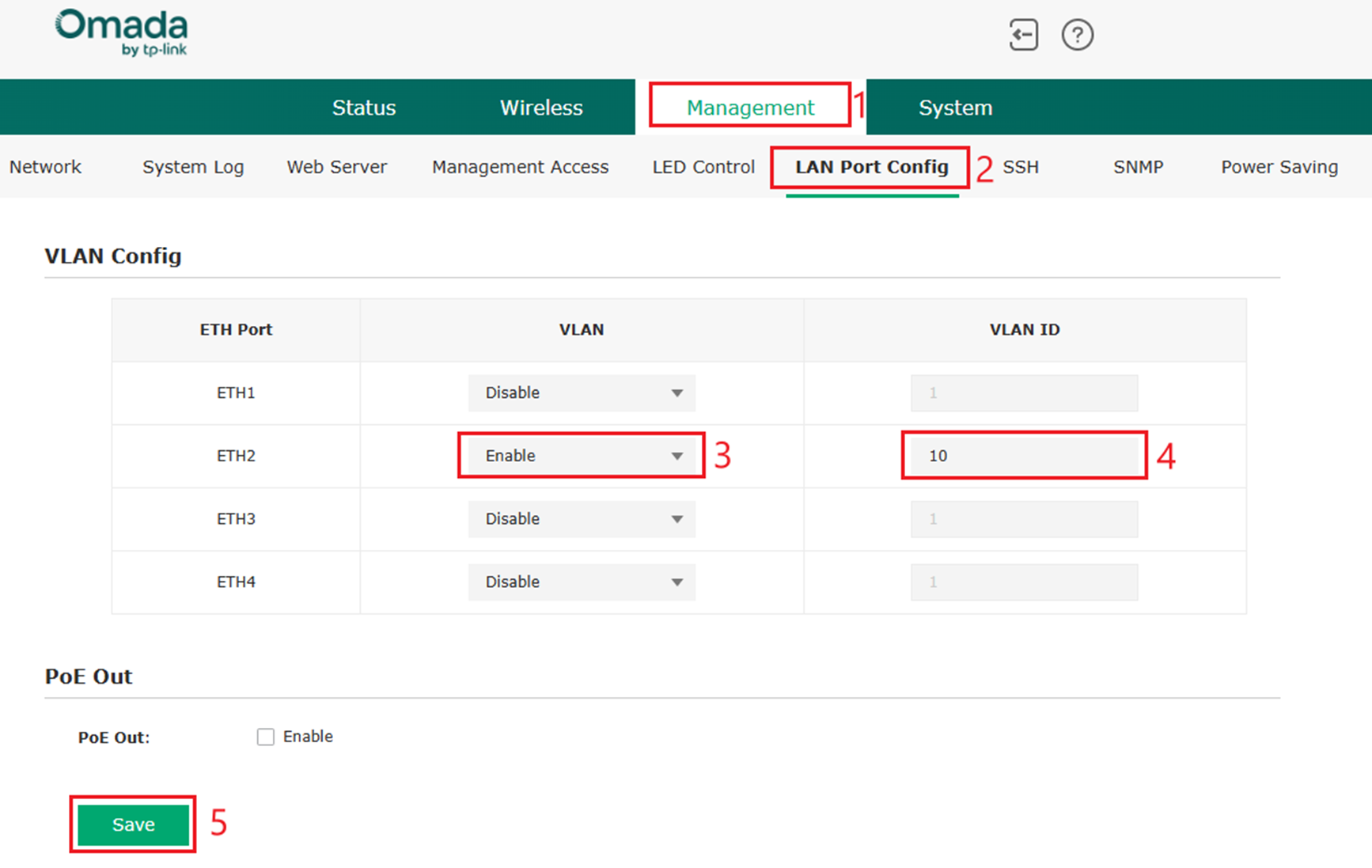Switch to the Wireless tab
This screenshot has height=868, width=1372.
point(541,108)
